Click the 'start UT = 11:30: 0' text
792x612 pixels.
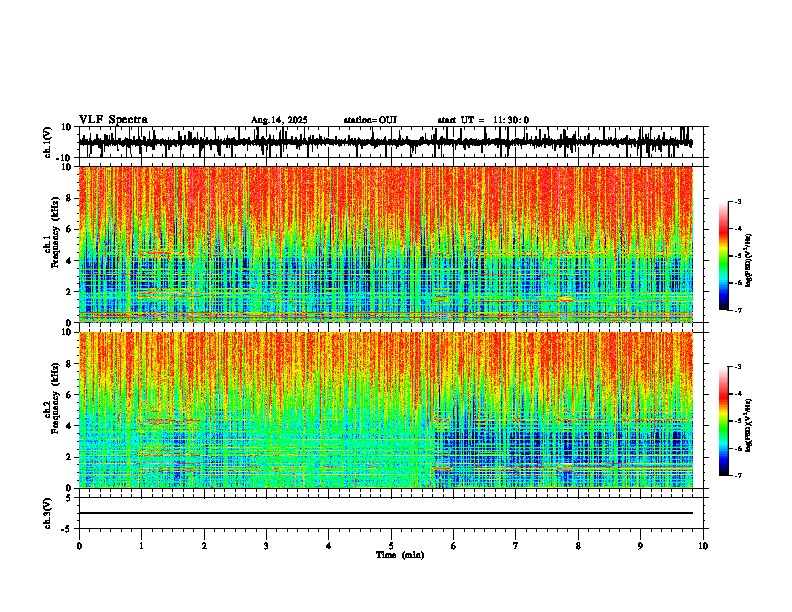coord(483,120)
